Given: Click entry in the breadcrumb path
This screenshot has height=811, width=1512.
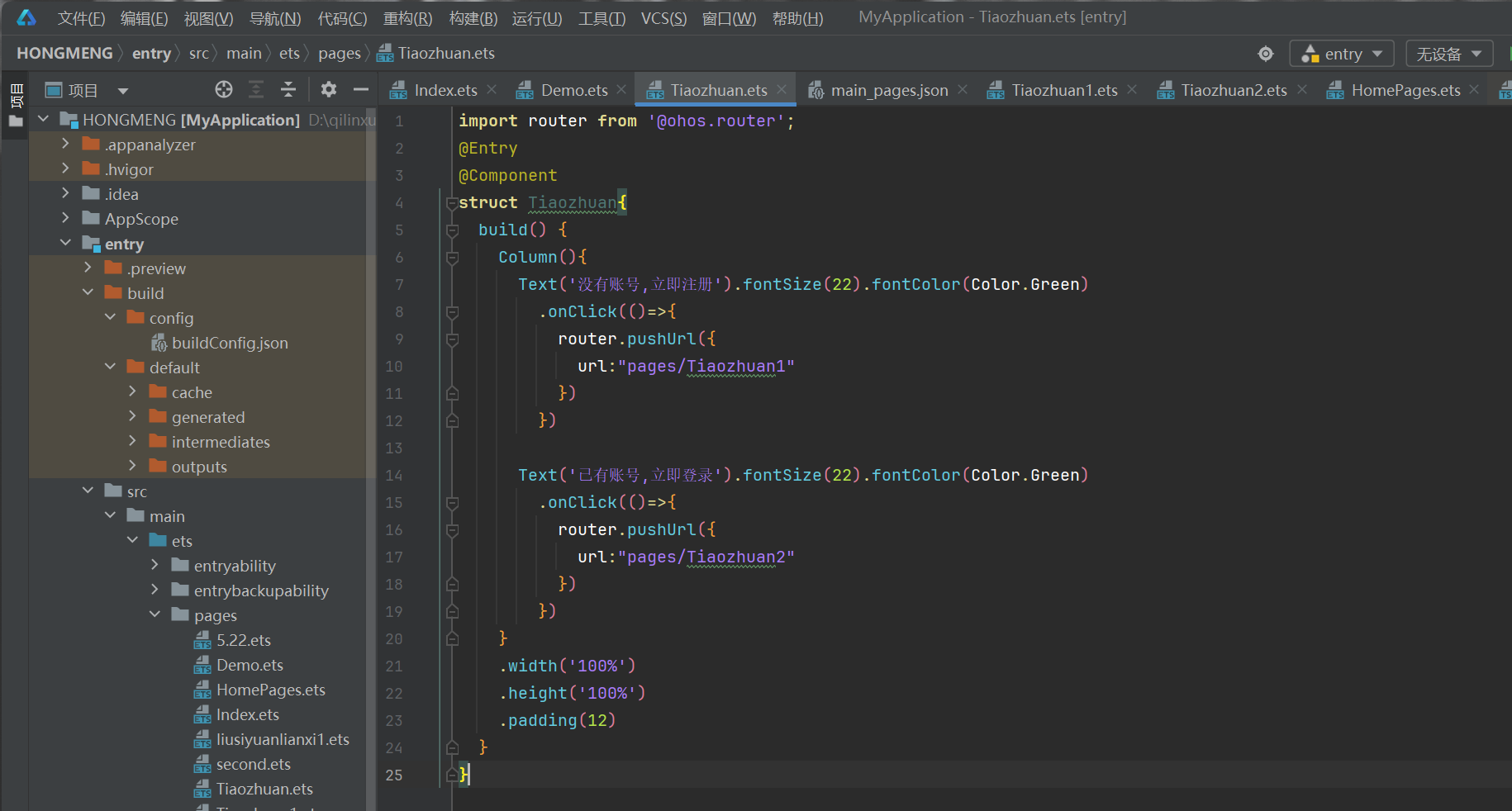Looking at the screenshot, I should click(x=151, y=54).
